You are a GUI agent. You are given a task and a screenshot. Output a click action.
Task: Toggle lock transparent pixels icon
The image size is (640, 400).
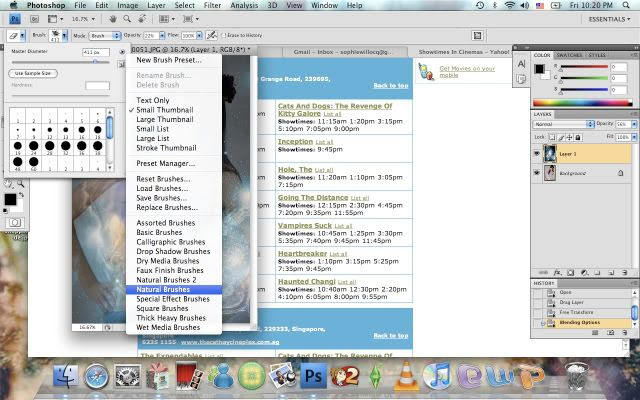coord(552,138)
